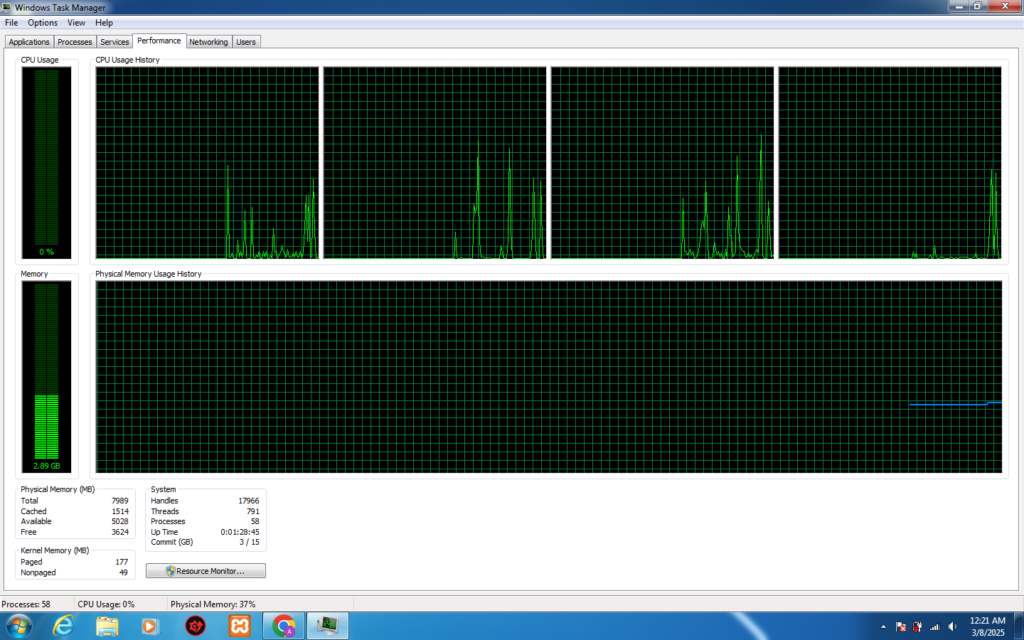Image resolution: width=1024 pixels, height=640 pixels.
Task: Click the Available memory value 5028
Action: [120, 521]
